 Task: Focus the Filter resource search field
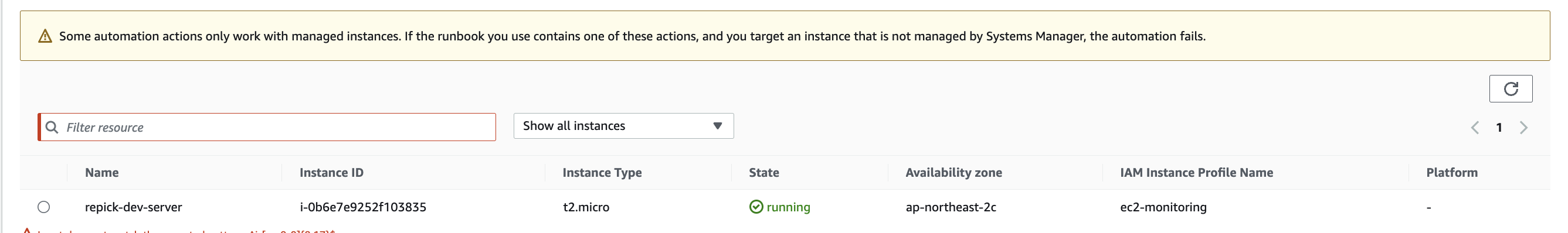pyautogui.click(x=267, y=127)
